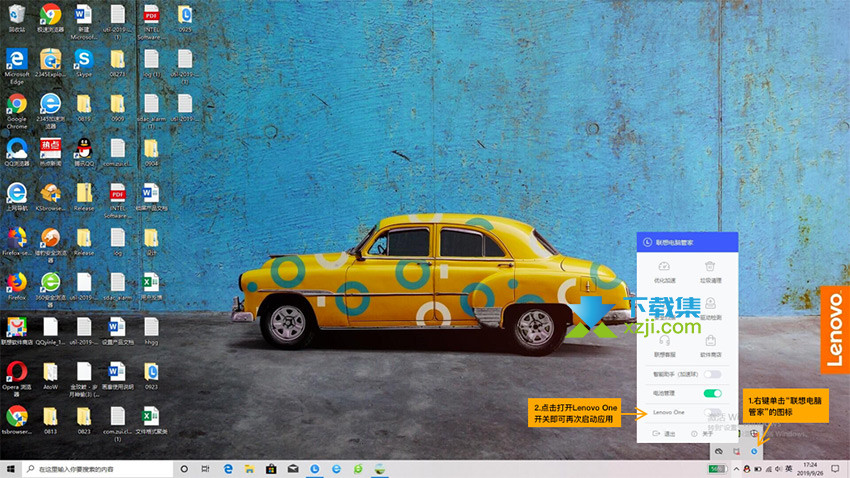Click the cloud icon in tray overflow

pos(719,451)
